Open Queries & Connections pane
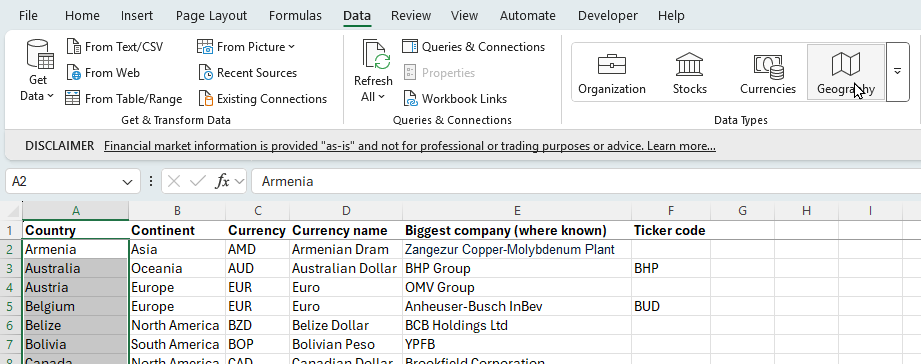This screenshot has width=921, height=364. coord(473,46)
